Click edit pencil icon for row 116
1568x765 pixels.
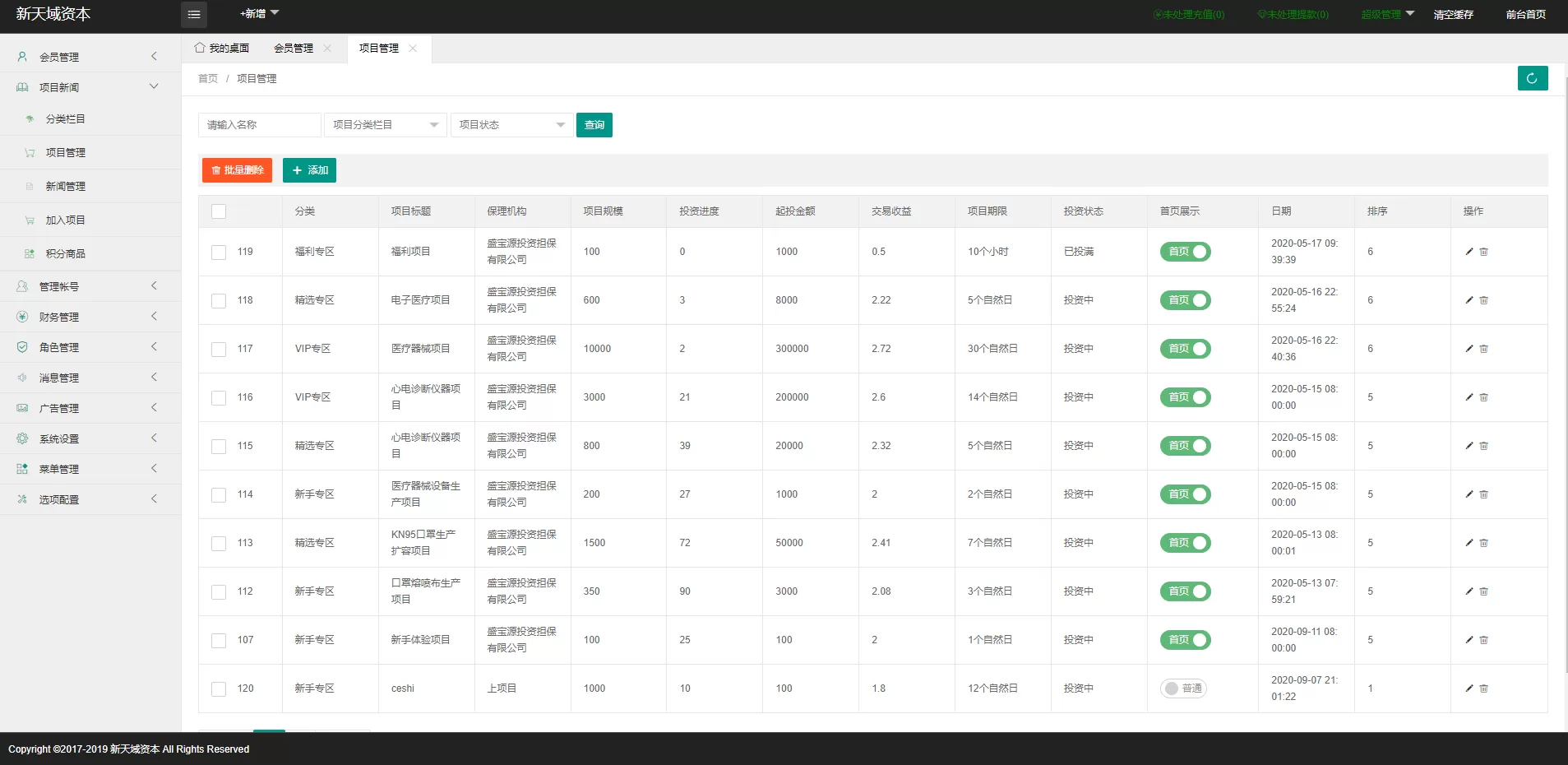click(1469, 397)
